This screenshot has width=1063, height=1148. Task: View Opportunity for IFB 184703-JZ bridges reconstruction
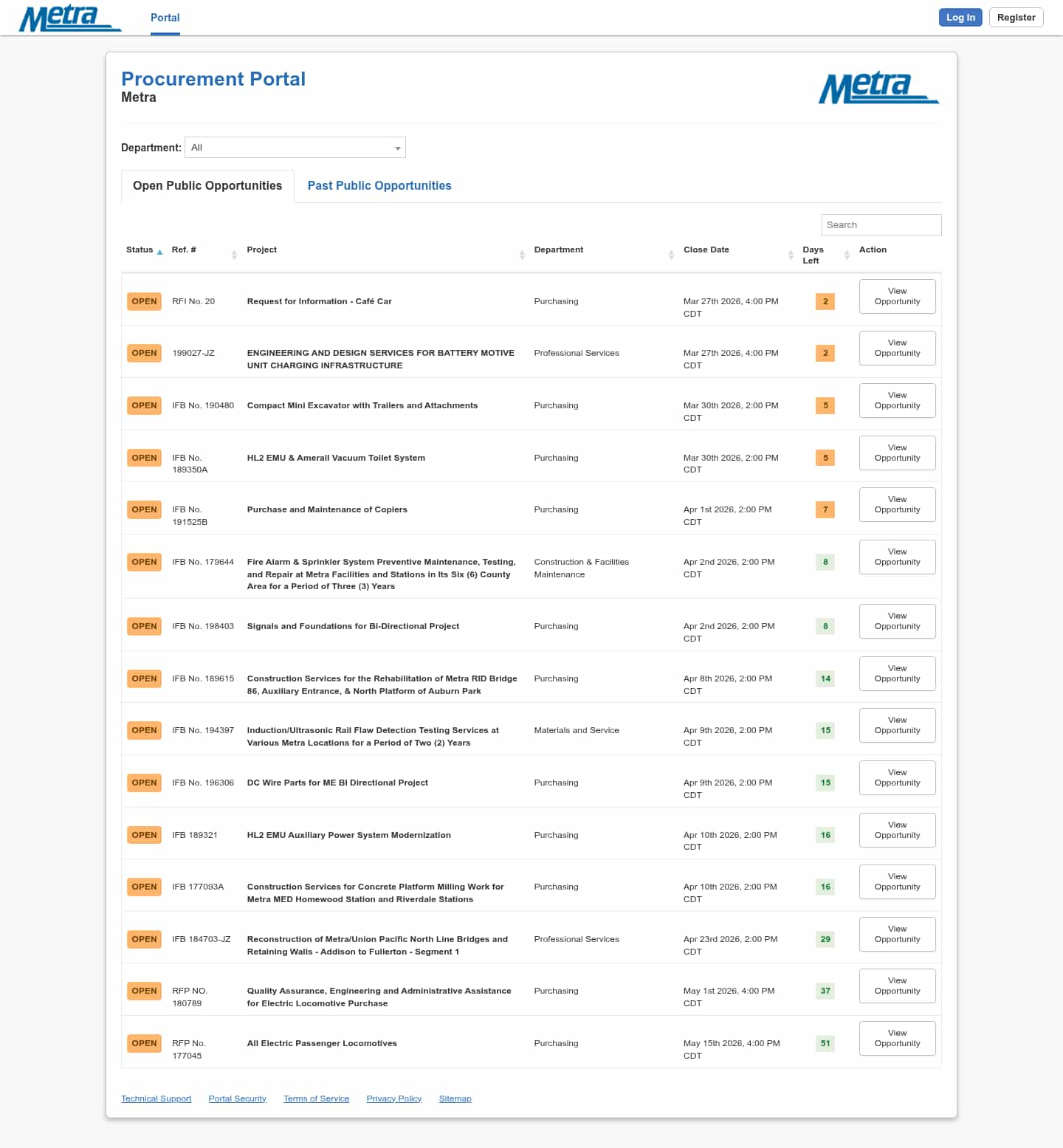tap(897, 934)
